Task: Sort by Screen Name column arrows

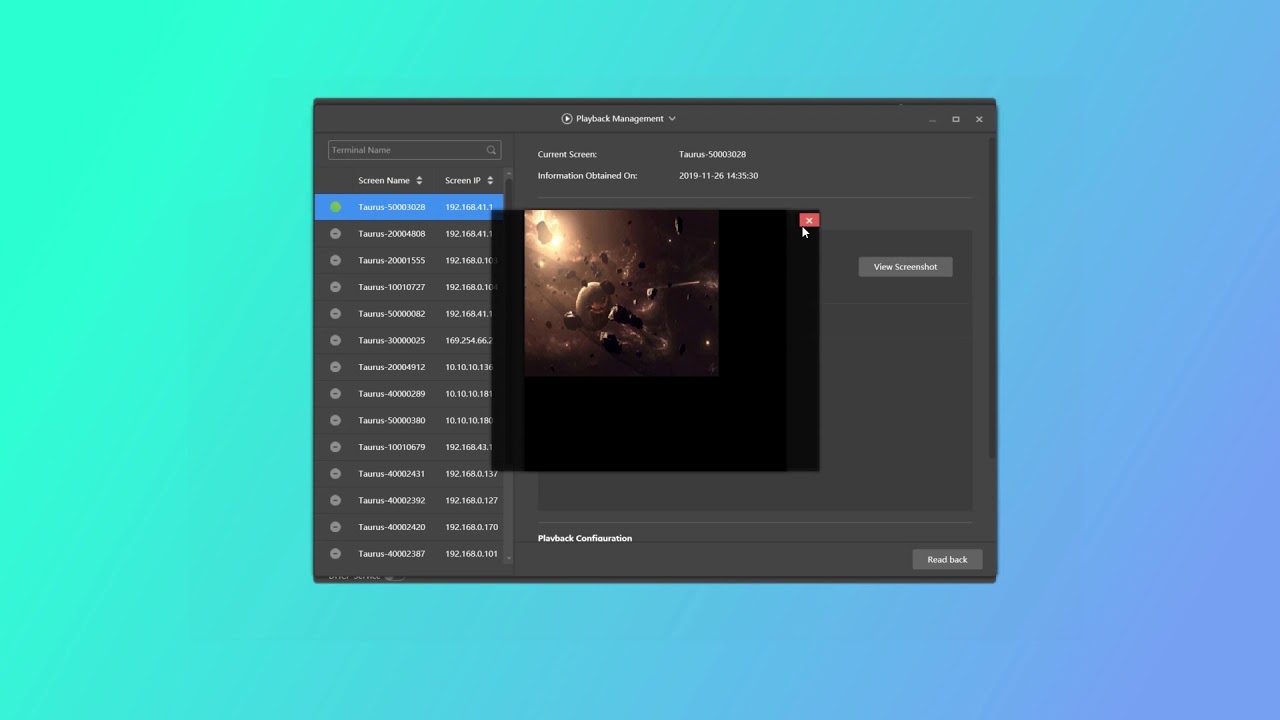Action: click(x=419, y=181)
